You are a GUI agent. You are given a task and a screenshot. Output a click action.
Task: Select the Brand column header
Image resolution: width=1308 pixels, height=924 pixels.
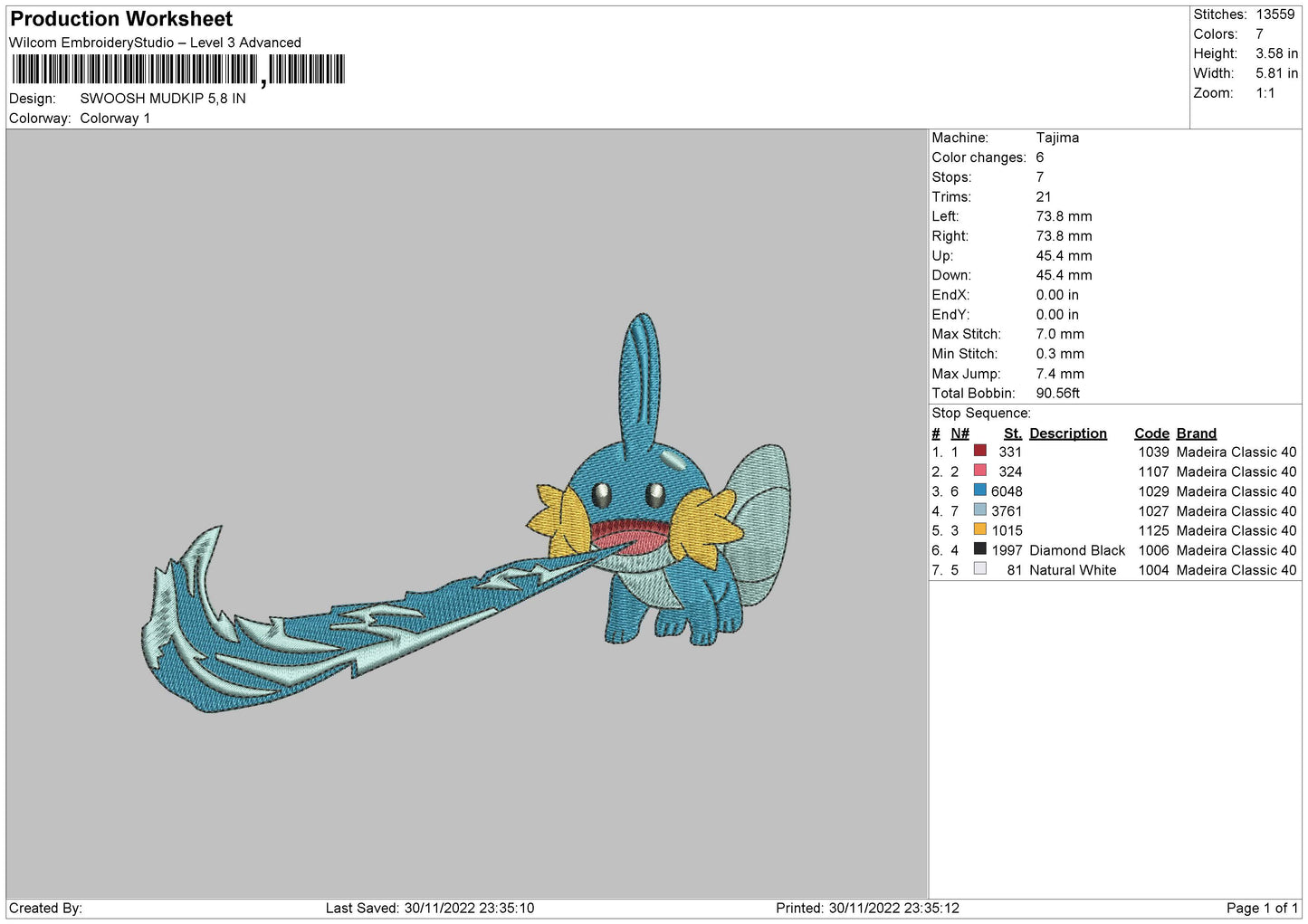(1196, 433)
